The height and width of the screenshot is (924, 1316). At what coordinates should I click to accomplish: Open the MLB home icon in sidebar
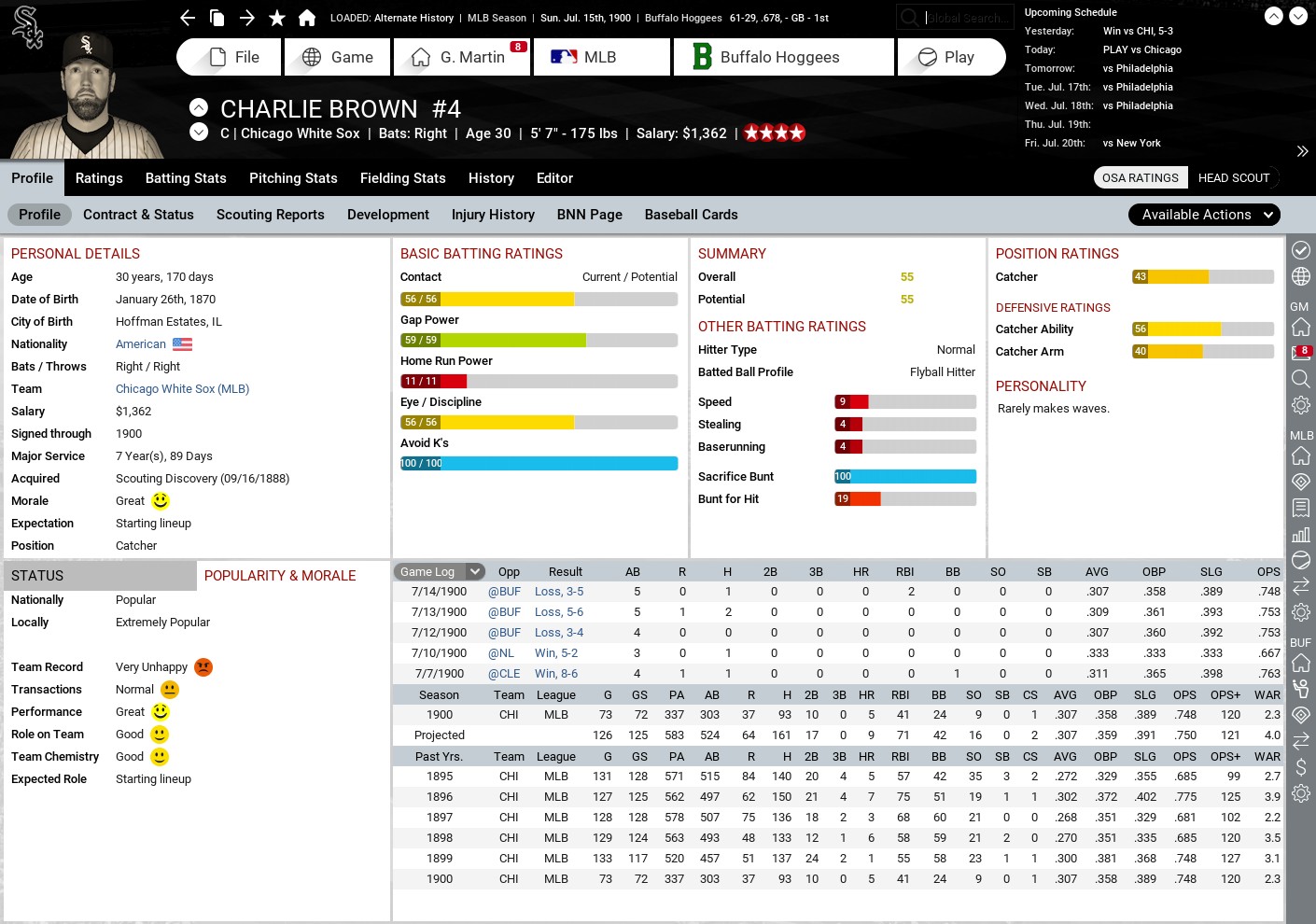click(1301, 455)
